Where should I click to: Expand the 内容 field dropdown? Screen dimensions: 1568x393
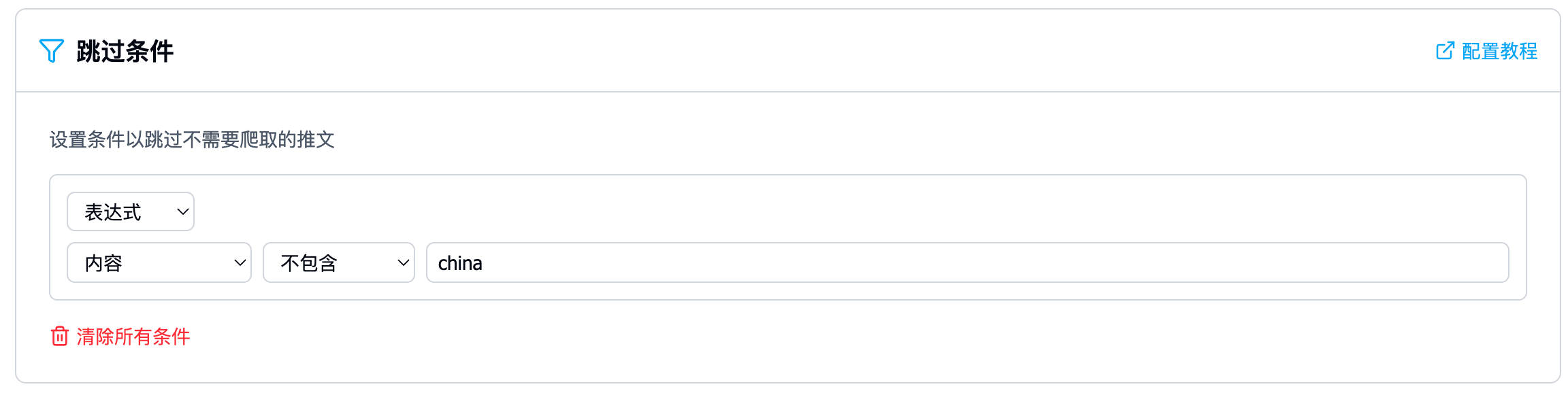pyautogui.click(x=159, y=262)
